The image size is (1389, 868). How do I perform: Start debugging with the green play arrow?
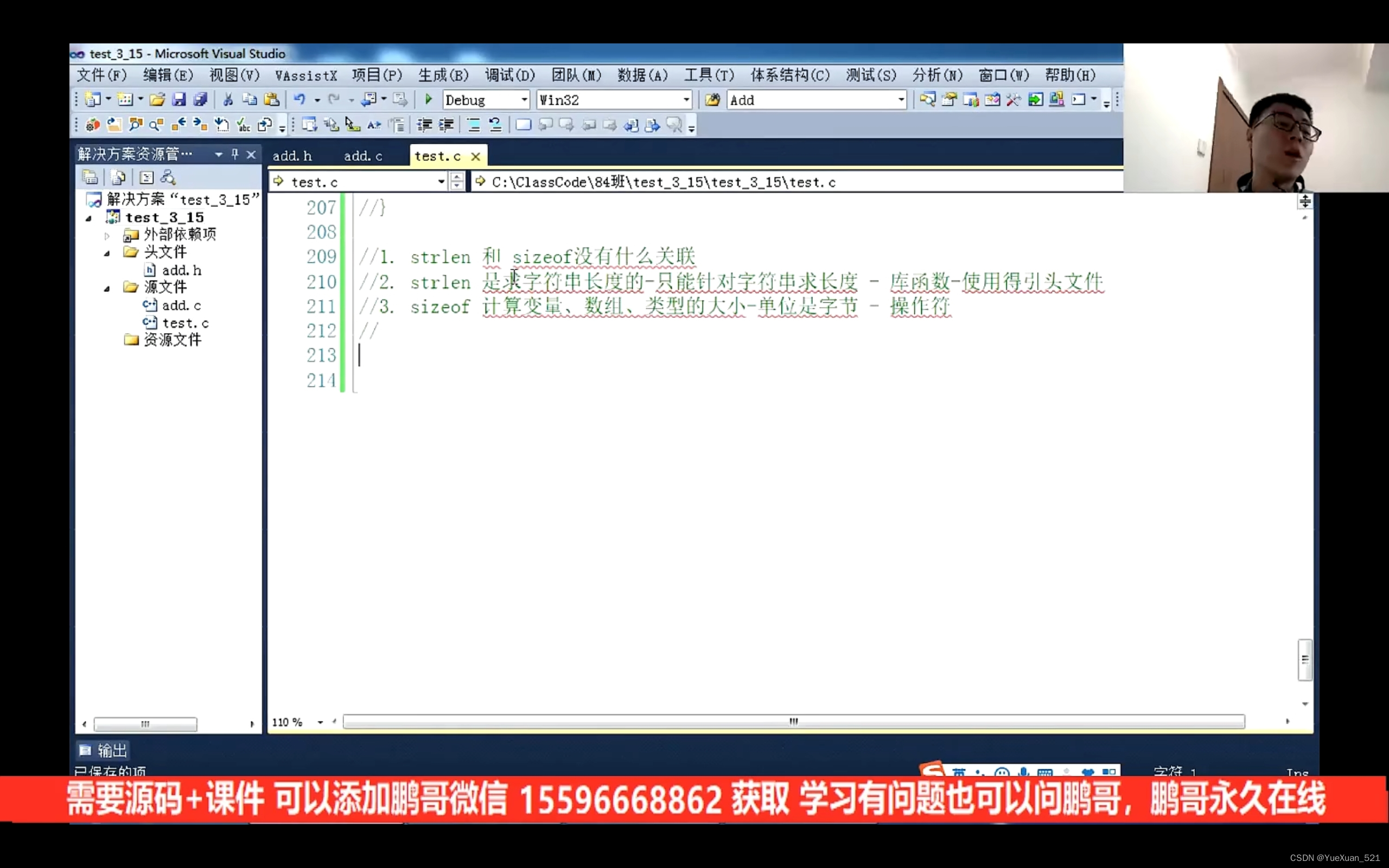pyautogui.click(x=428, y=100)
